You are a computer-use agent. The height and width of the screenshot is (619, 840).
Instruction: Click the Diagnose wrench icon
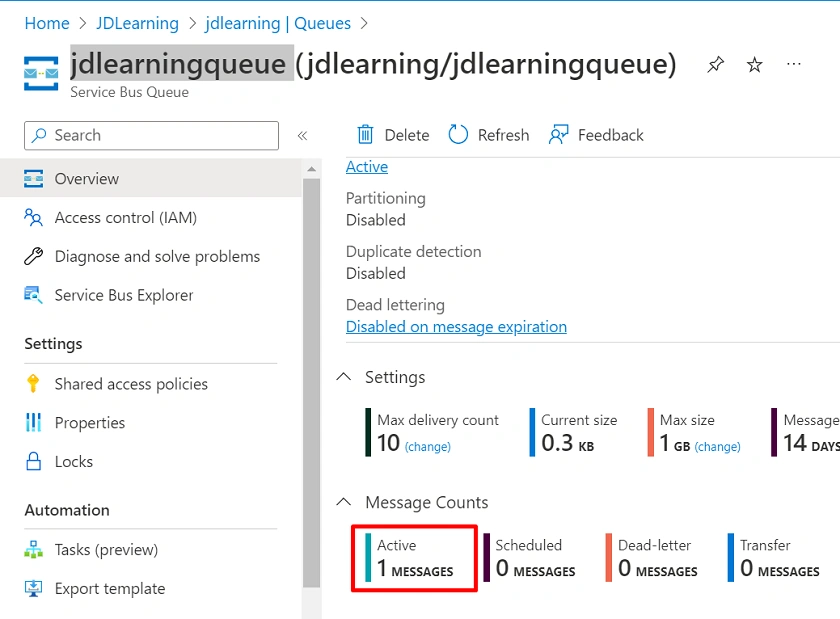click(33, 256)
